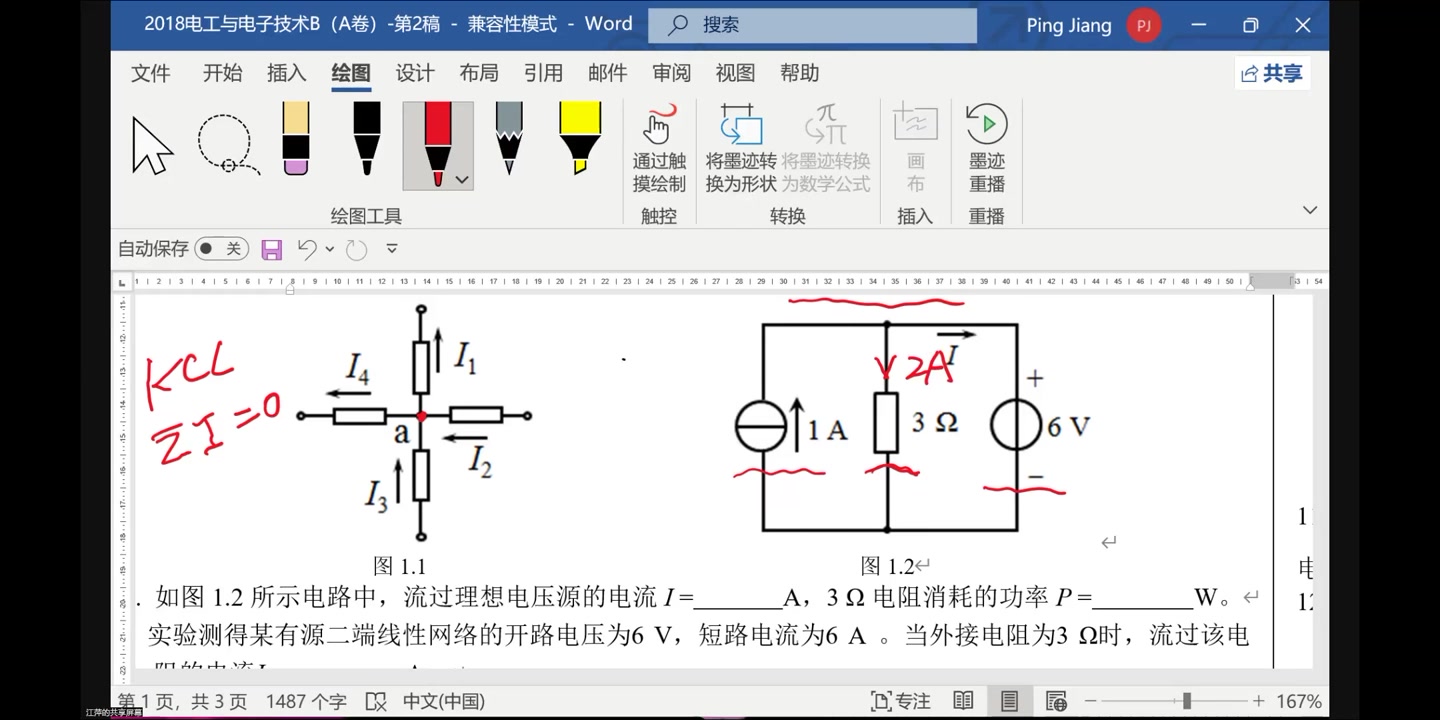Image resolution: width=1440 pixels, height=720 pixels.
Task: Select the gray pencil tool
Action: coord(509,139)
